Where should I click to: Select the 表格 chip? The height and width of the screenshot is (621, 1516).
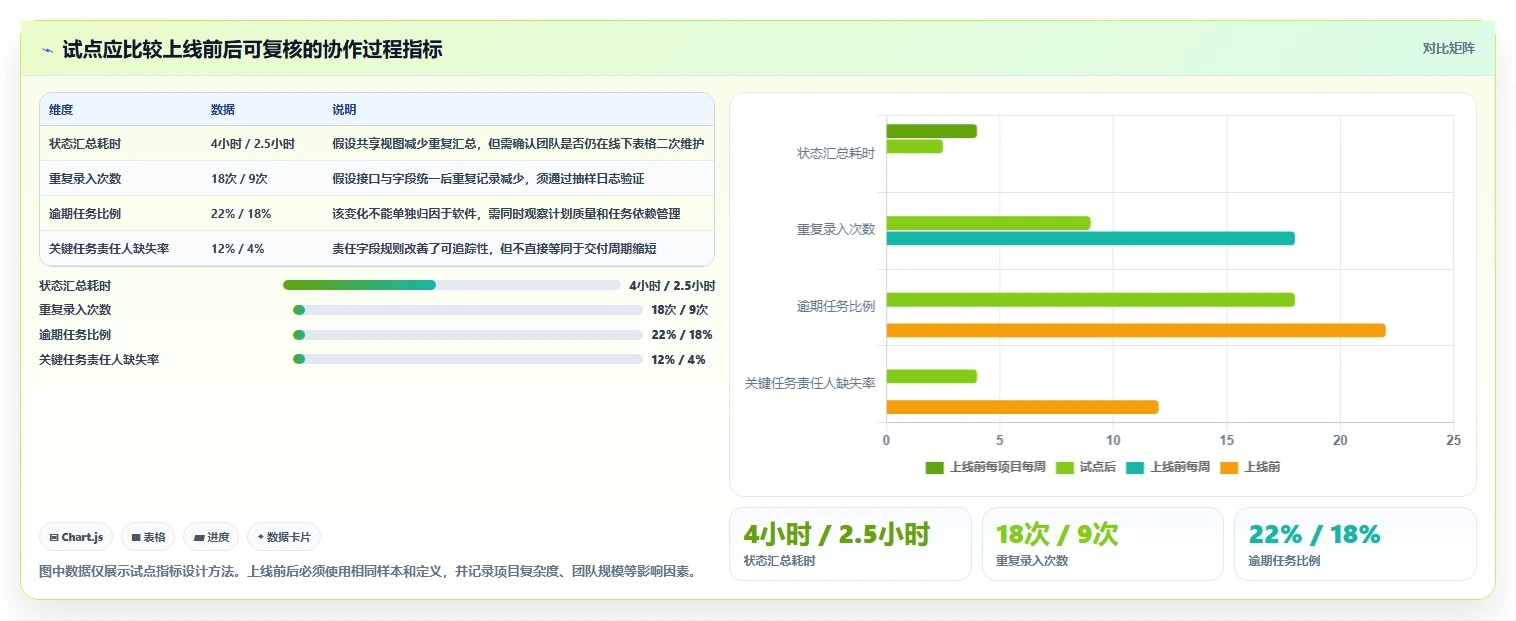(148, 537)
